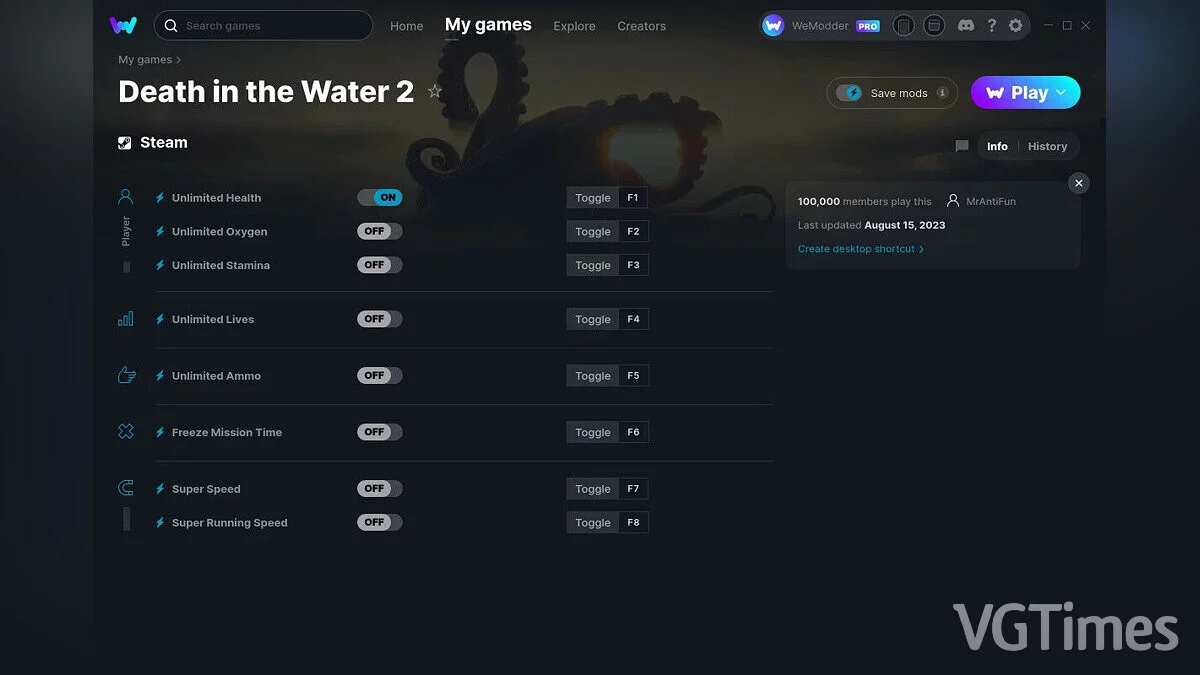Click Toggle hotkey button for Unlimited Lives
This screenshot has width=1200, height=675.
[593, 319]
